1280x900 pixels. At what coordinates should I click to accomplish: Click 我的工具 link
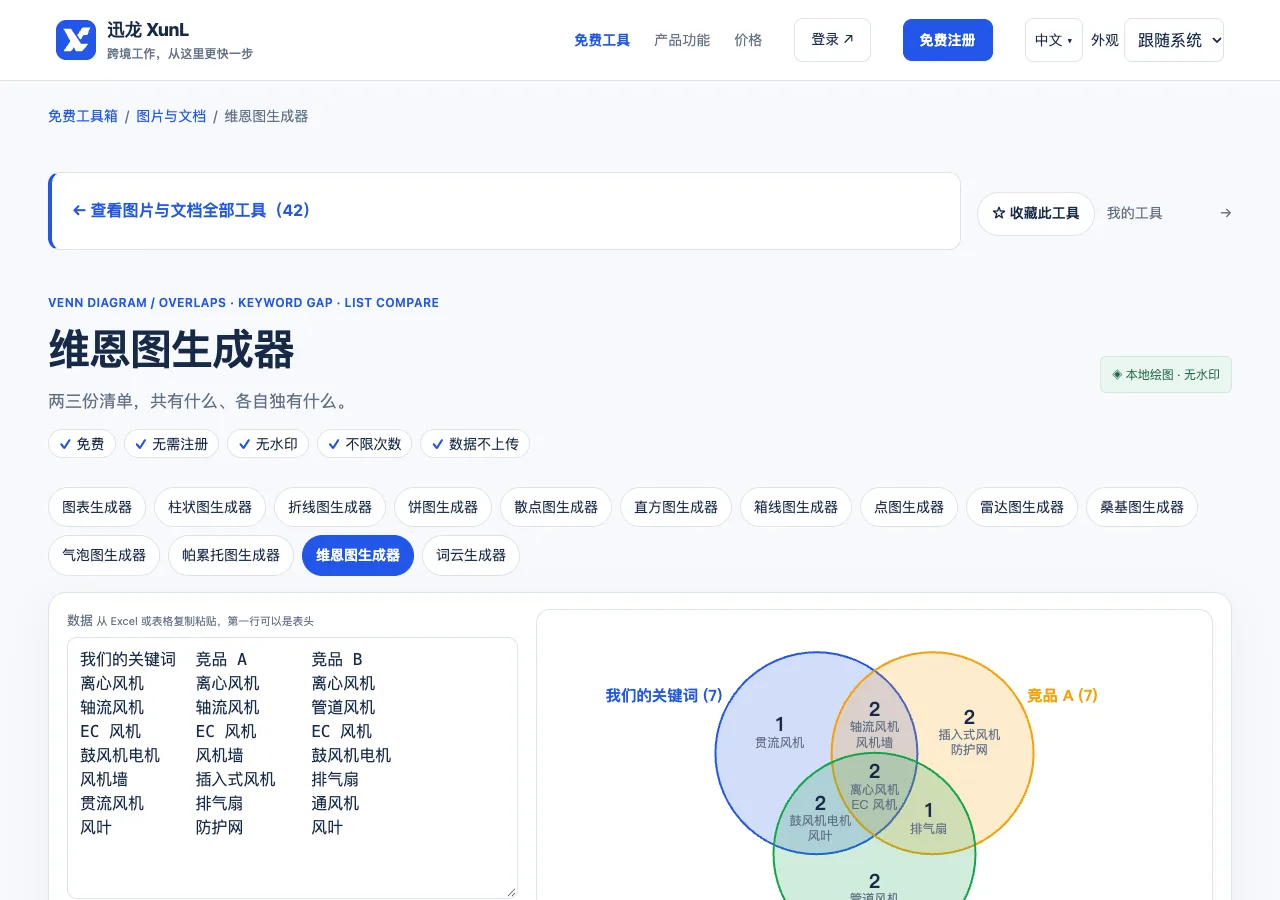[x=1135, y=213]
